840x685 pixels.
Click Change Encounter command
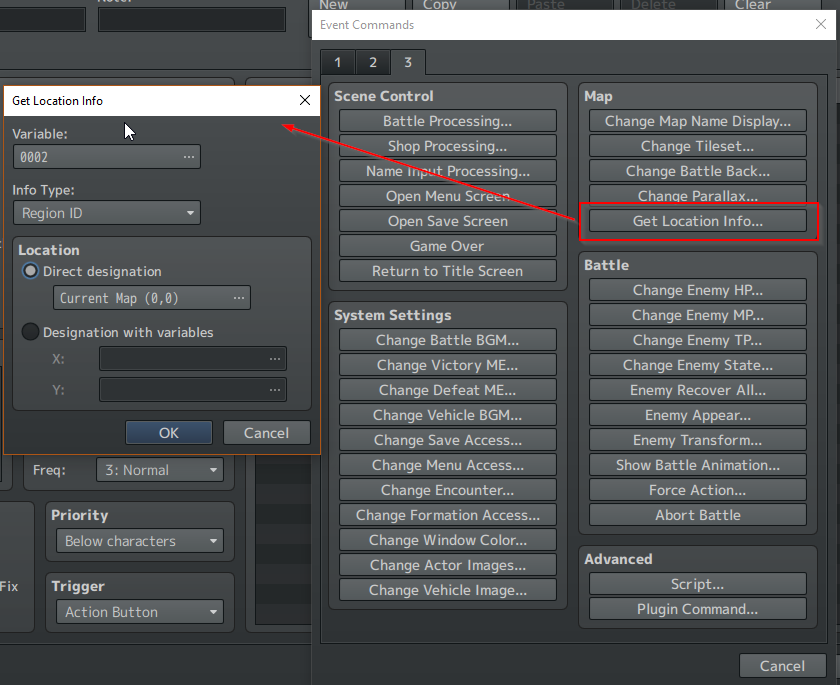pos(447,490)
